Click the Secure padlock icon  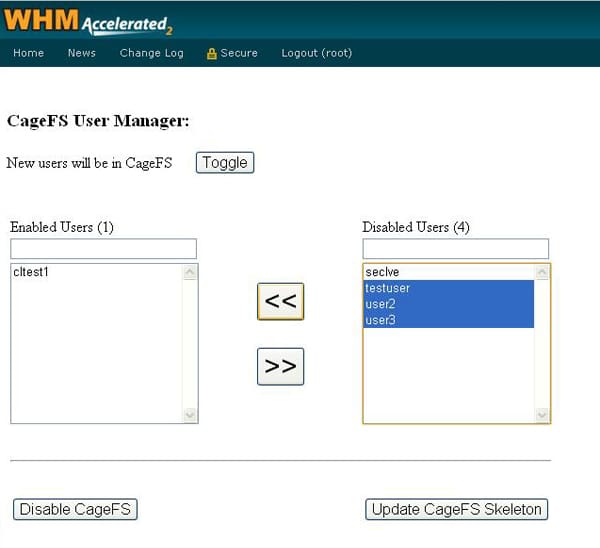click(212, 54)
